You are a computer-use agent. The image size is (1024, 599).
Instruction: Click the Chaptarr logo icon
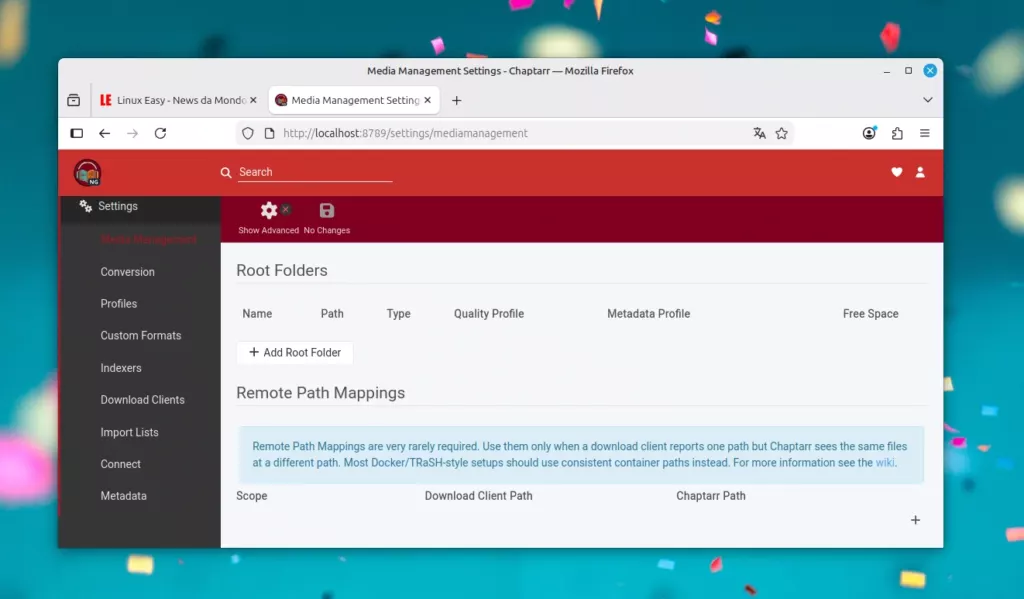point(88,172)
